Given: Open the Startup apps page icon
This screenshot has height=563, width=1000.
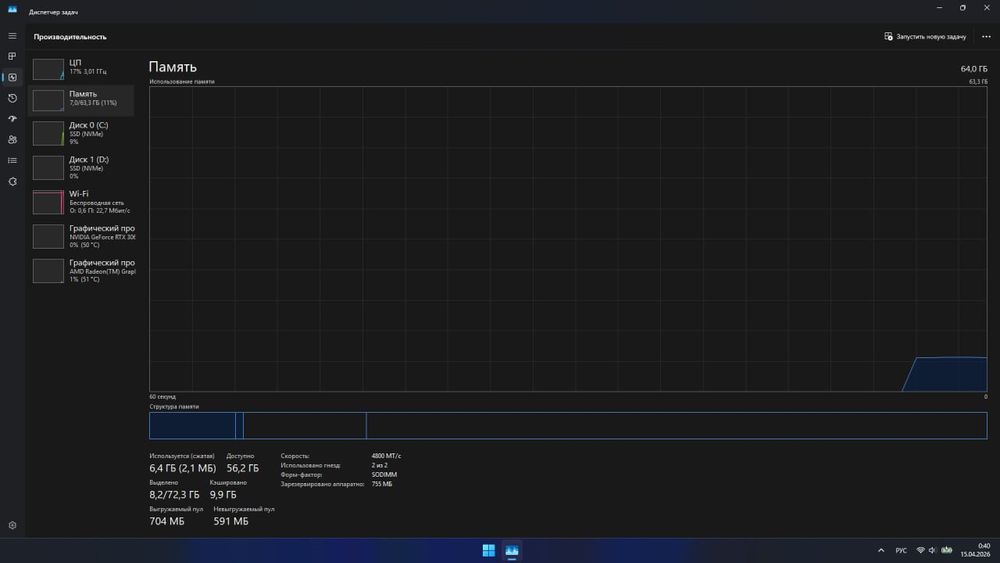Looking at the screenshot, I should 12,119.
